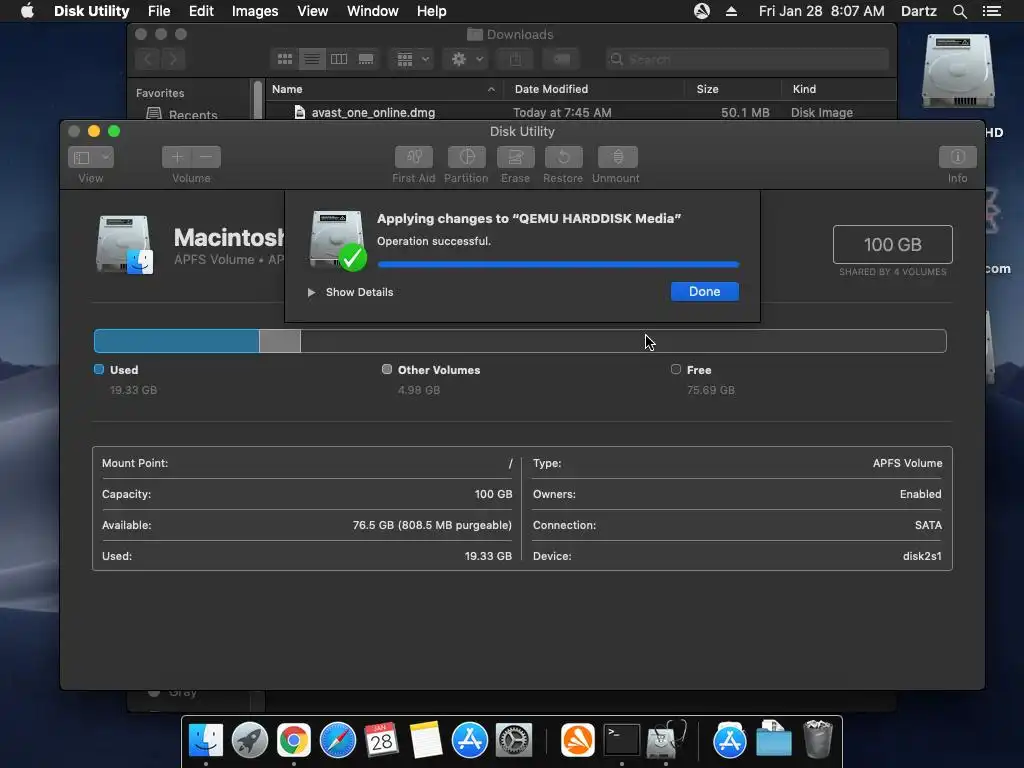The height and width of the screenshot is (768, 1024).
Task: Open the Images menu
Action: tap(255, 11)
